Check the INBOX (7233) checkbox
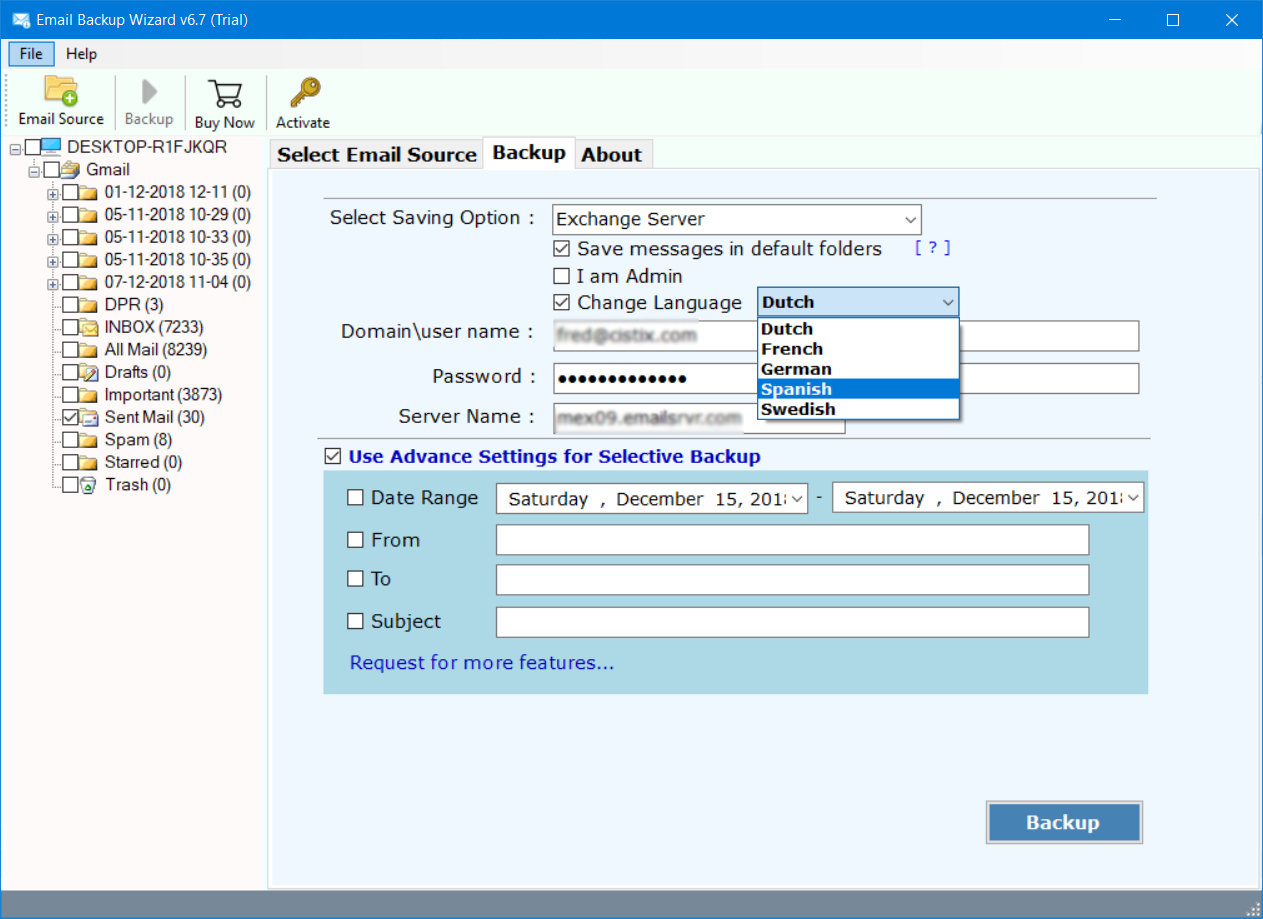 click(x=70, y=327)
